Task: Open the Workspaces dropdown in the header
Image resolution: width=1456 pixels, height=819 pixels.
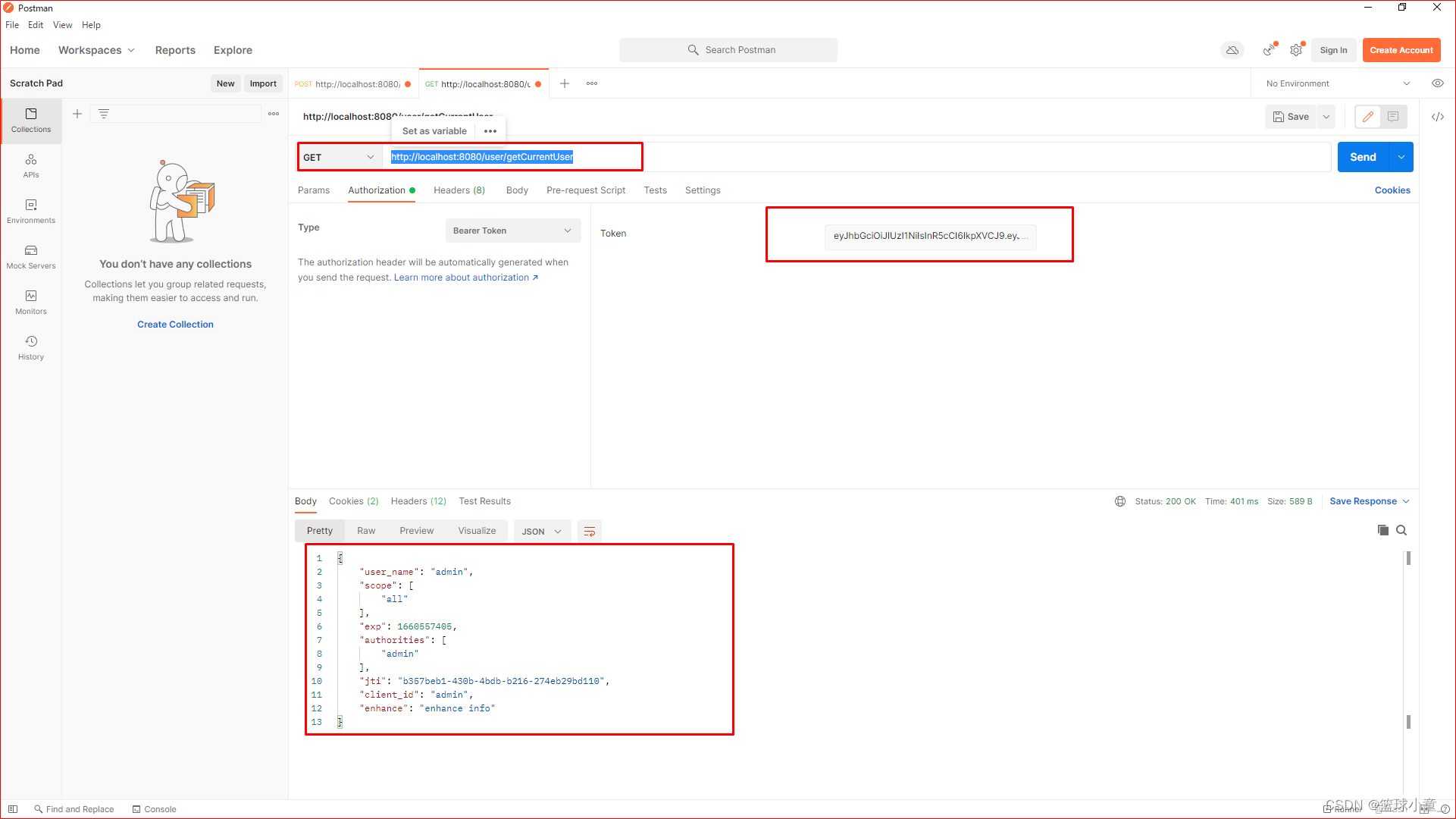Action: click(96, 50)
